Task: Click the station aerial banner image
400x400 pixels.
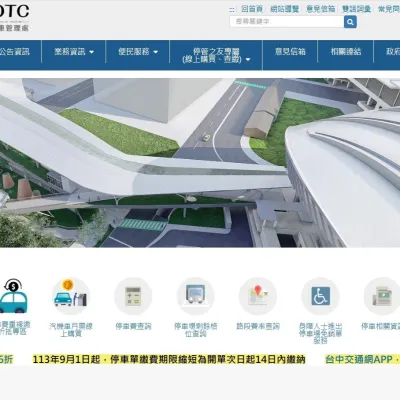Action: [x=200, y=163]
